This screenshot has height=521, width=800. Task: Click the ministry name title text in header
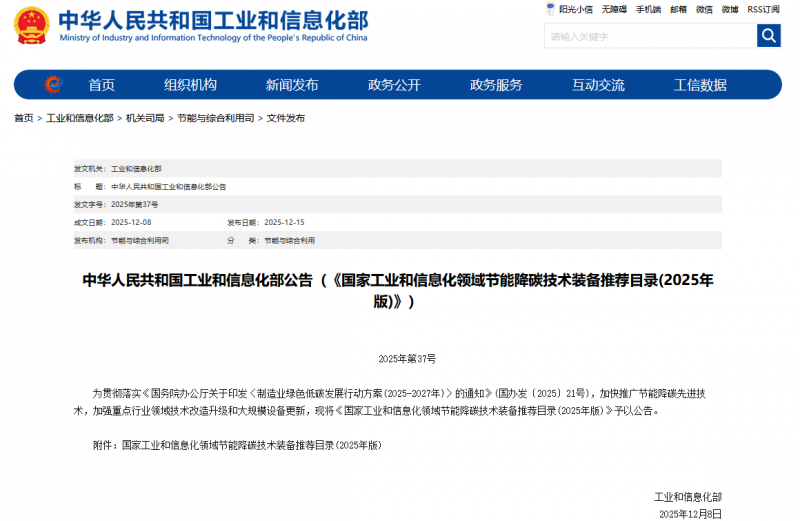point(213,20)
